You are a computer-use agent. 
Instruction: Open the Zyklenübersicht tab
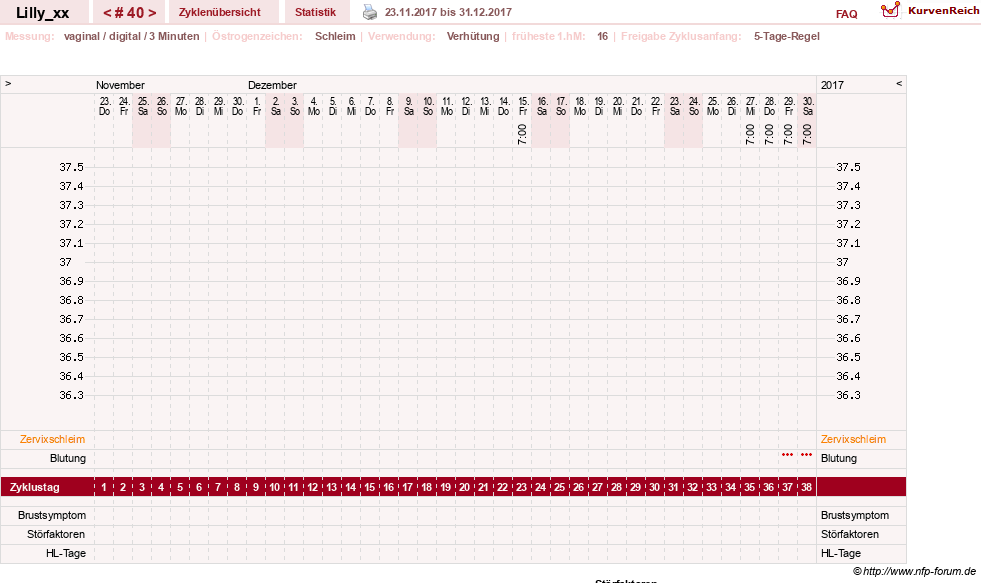pyautogui.click(x=220, y=12)
